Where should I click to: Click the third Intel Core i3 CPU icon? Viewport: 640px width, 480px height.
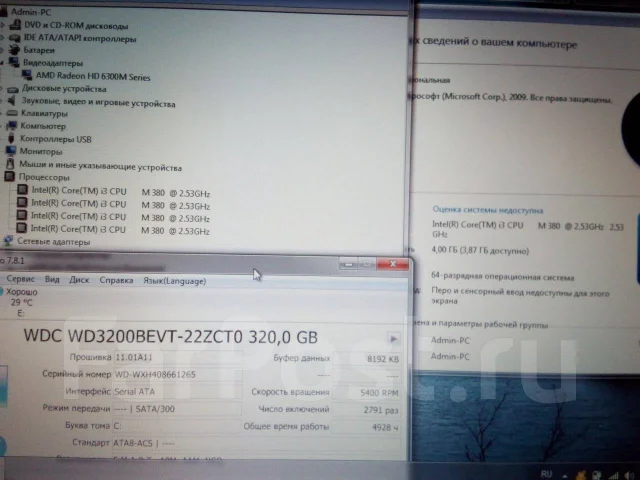22,215
